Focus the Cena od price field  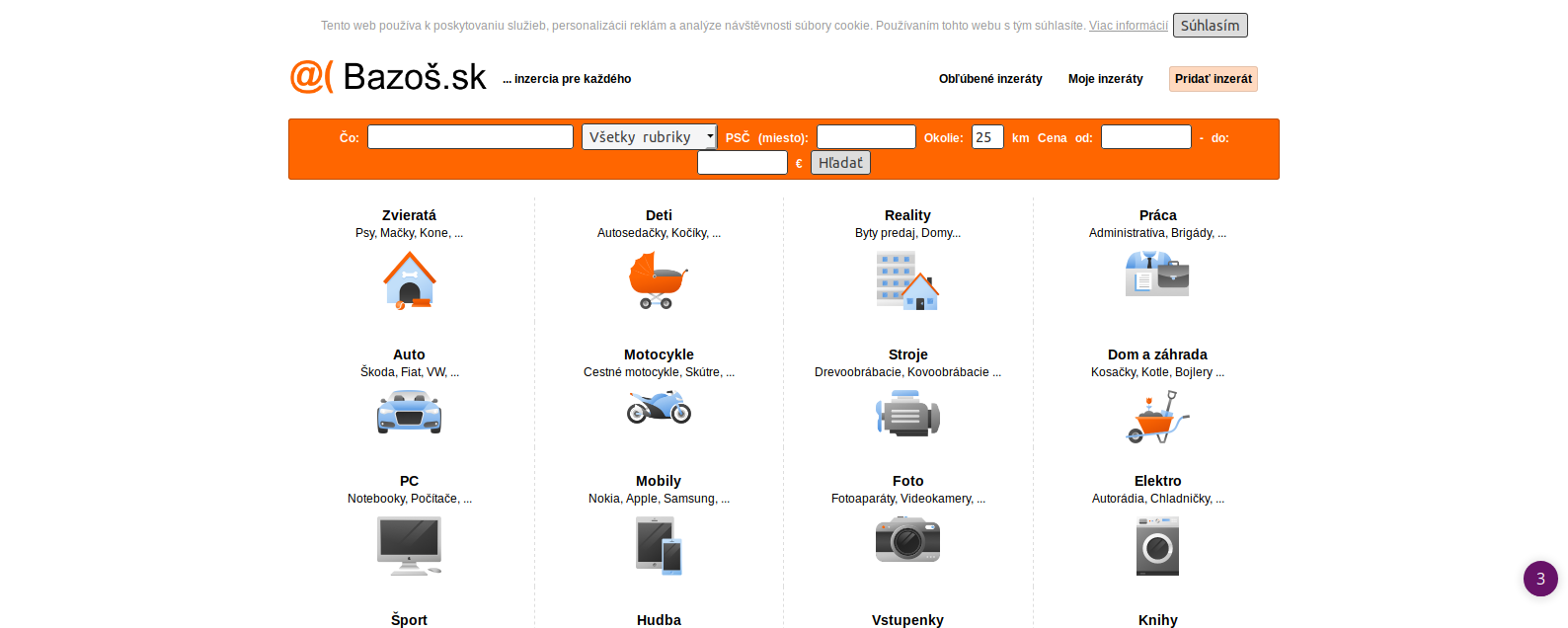pyautogui.click(x=1146, y=137)
